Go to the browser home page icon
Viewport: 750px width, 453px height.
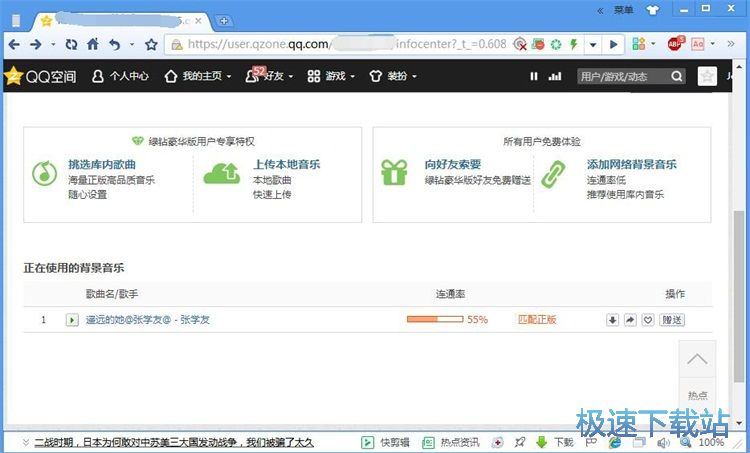click(93, 44)
